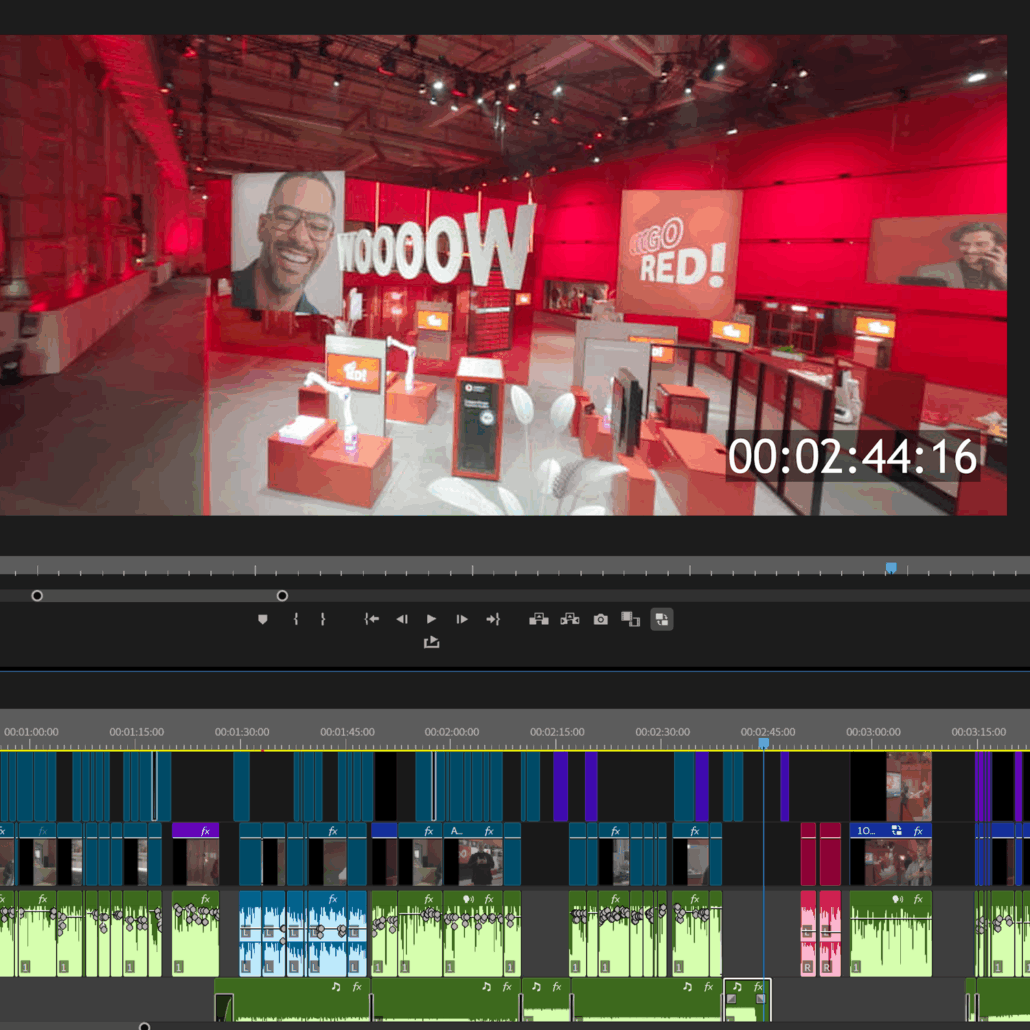Screen dimensions: 1030x1030
Task: Click the fx badge on the "10..." clip
Action: pyautogui.click(x=918, y=831)
